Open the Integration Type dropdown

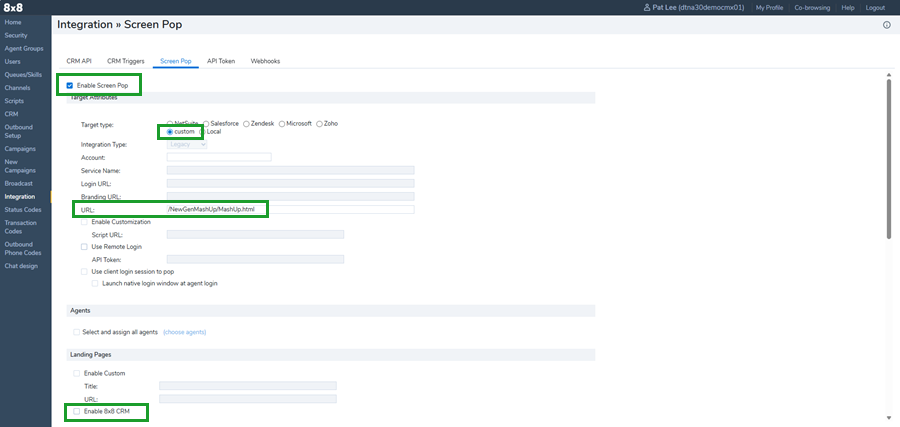click(187, 144)
